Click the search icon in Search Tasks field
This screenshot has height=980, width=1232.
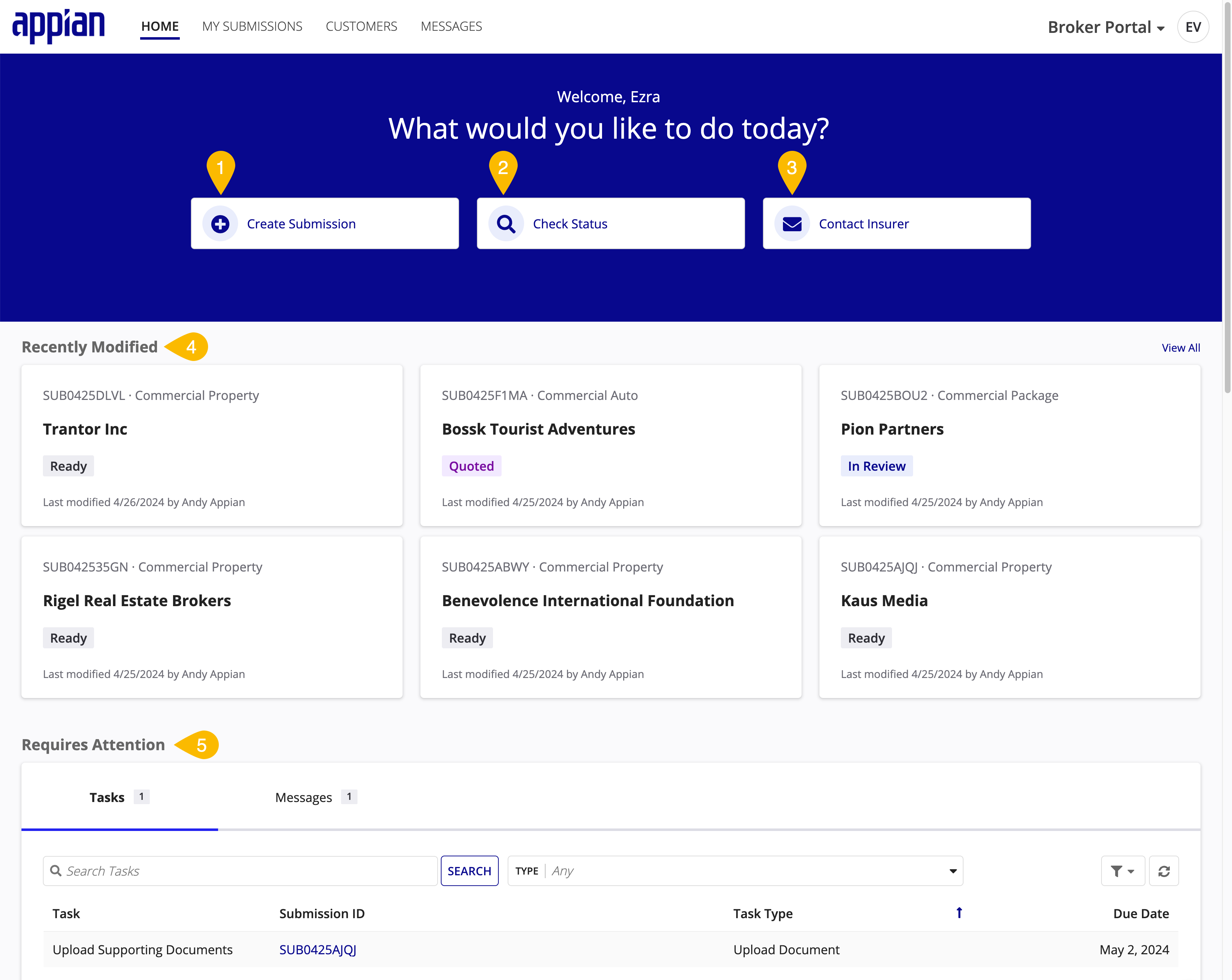pos(56,871)
